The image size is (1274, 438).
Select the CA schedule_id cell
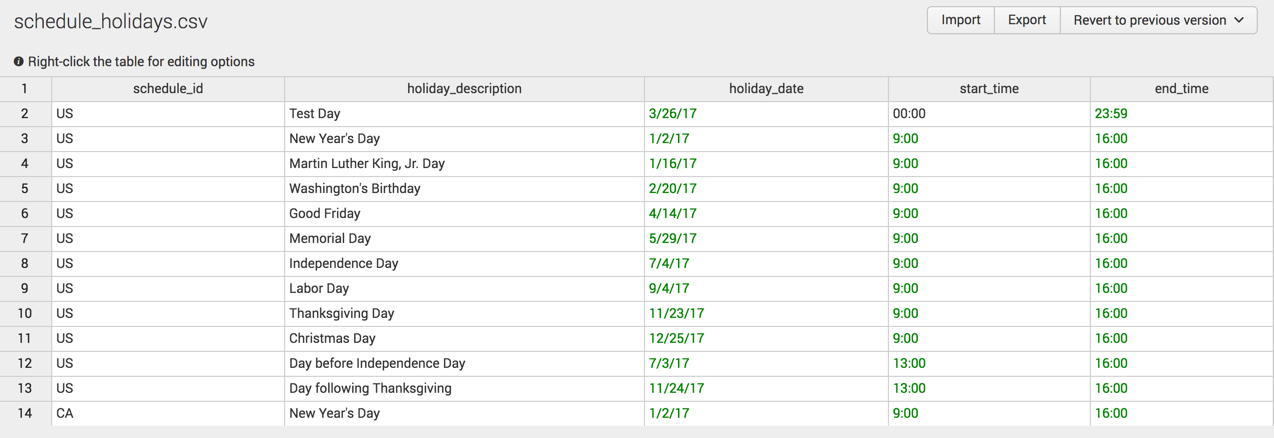(x=168, y=413)
